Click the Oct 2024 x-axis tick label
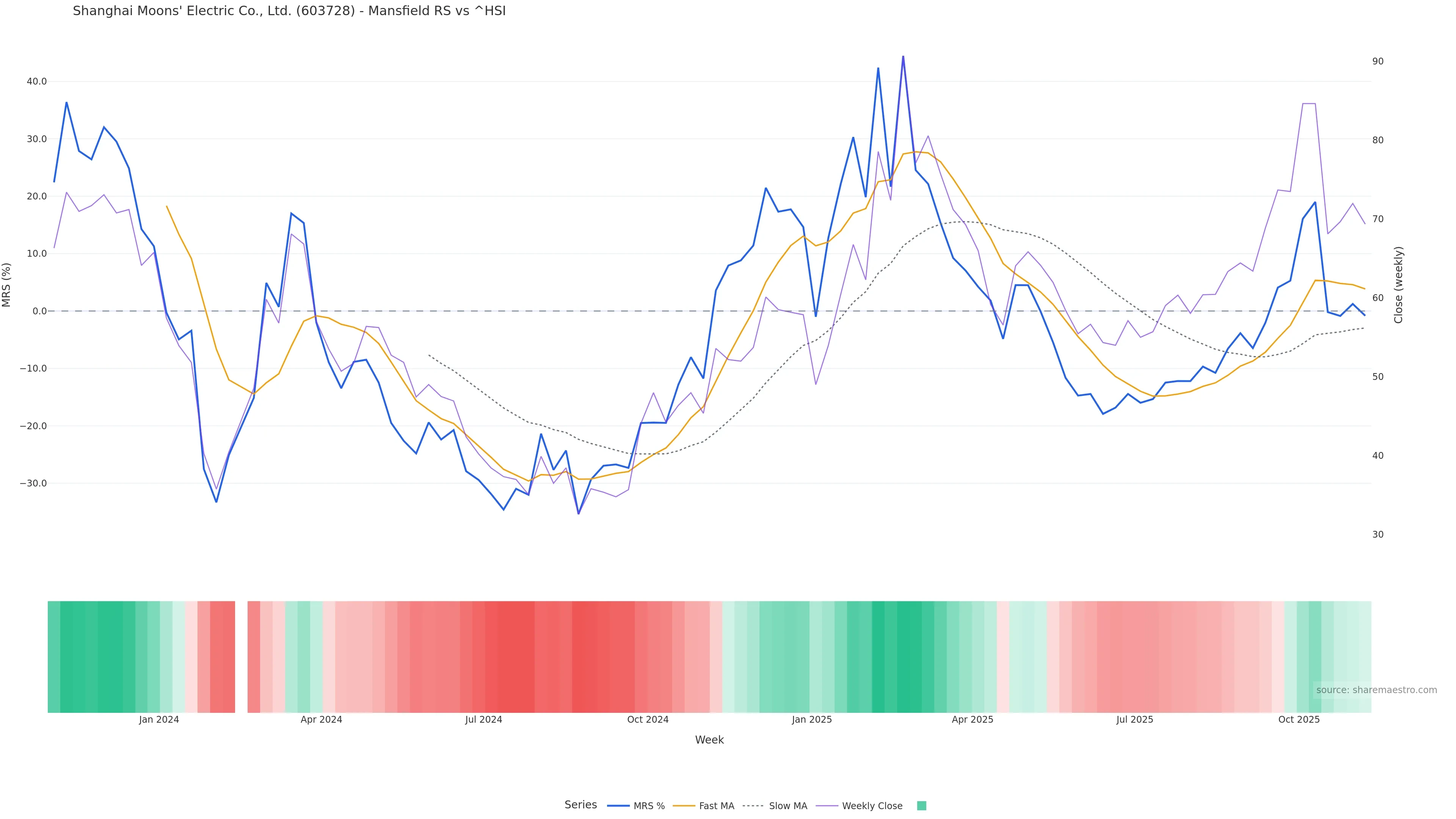 tap(648, 720)
